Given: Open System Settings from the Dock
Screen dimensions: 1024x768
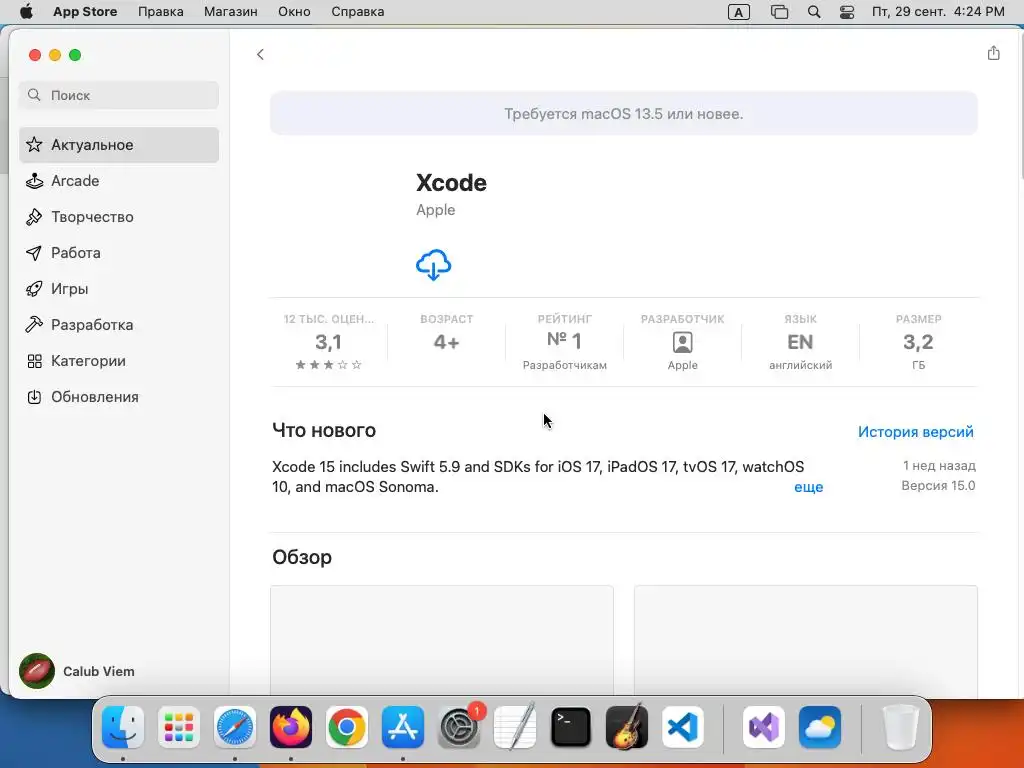Looking at the screenshot, I should point(458,727).
